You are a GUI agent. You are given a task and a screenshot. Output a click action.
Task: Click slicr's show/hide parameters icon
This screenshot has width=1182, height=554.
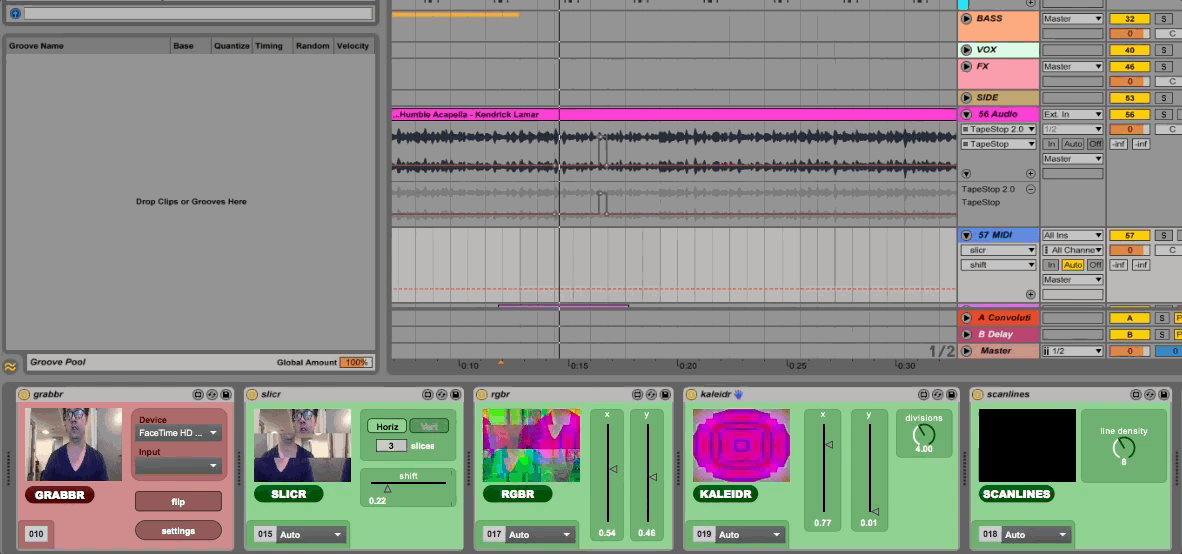(428, 394)
